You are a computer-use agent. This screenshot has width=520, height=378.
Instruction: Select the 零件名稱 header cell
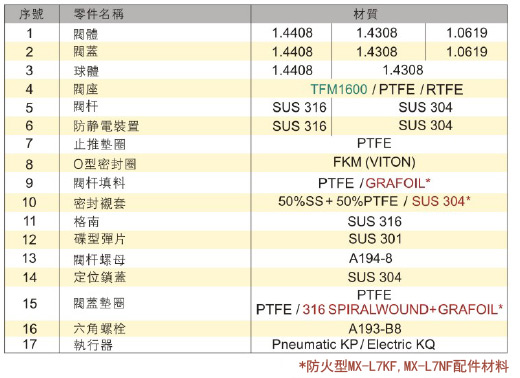[155, 14]
